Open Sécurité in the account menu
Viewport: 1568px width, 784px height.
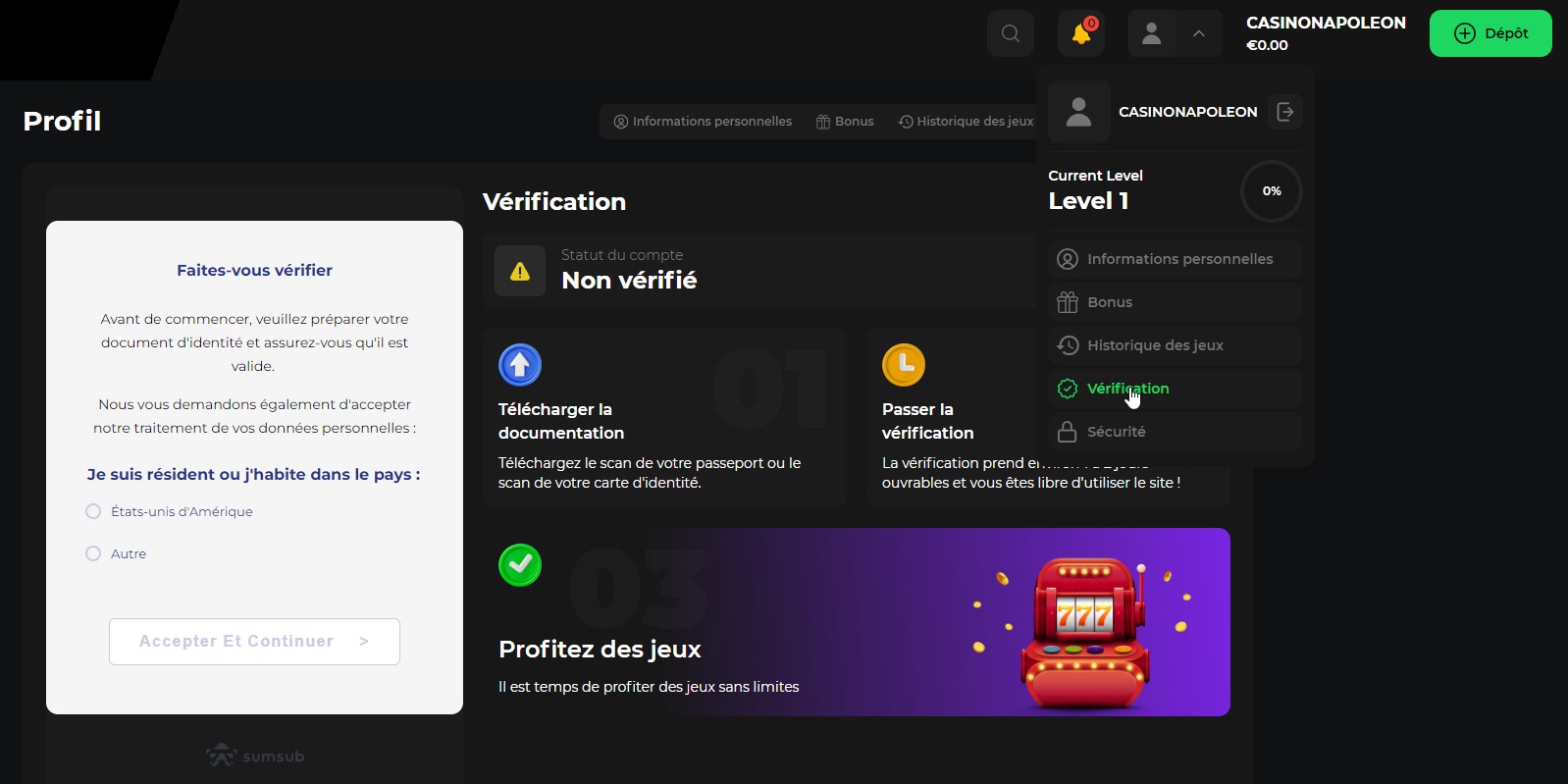tap(1176, 432)
